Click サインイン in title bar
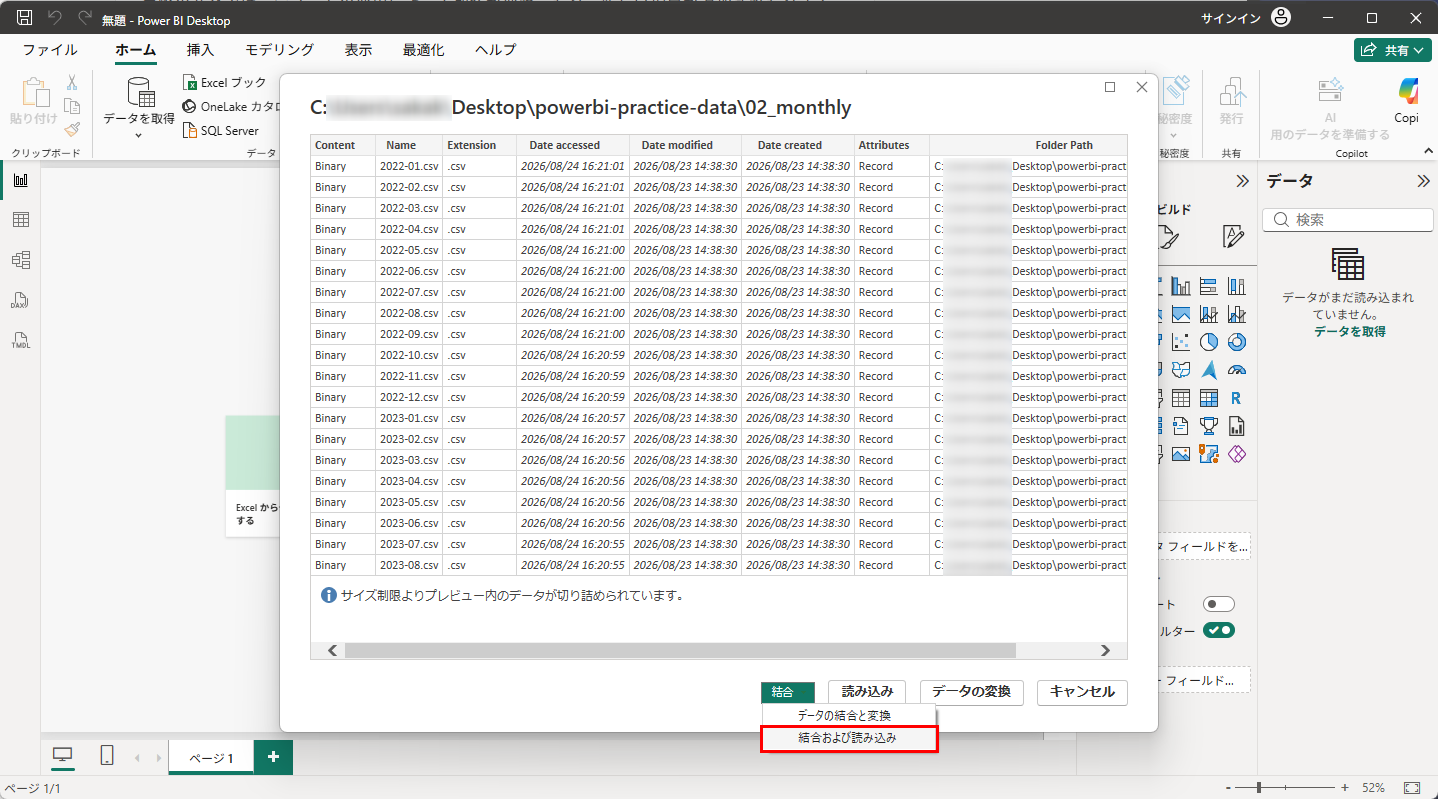This screenshot has width=1438, height=799. tap(1231, 18)
